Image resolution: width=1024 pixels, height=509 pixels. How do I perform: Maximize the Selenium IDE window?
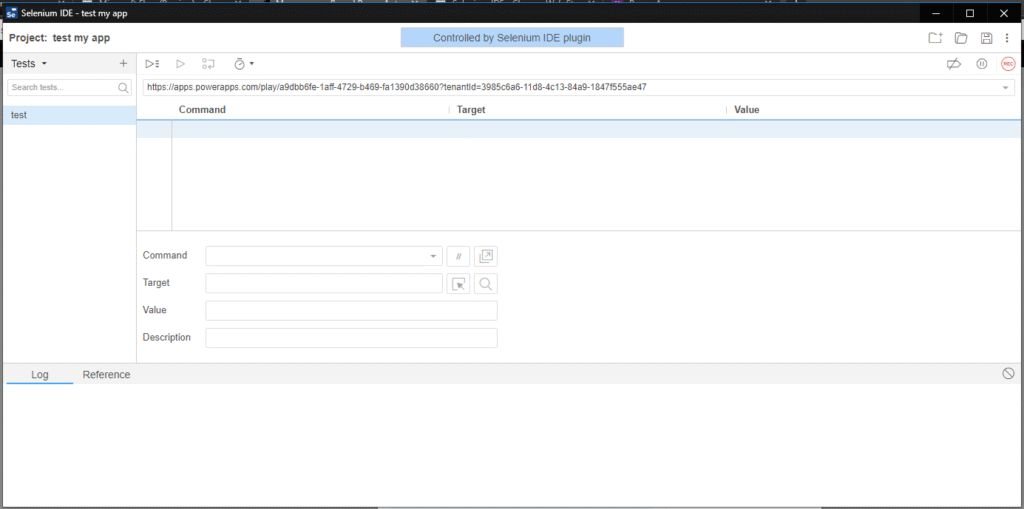(970, 13)
